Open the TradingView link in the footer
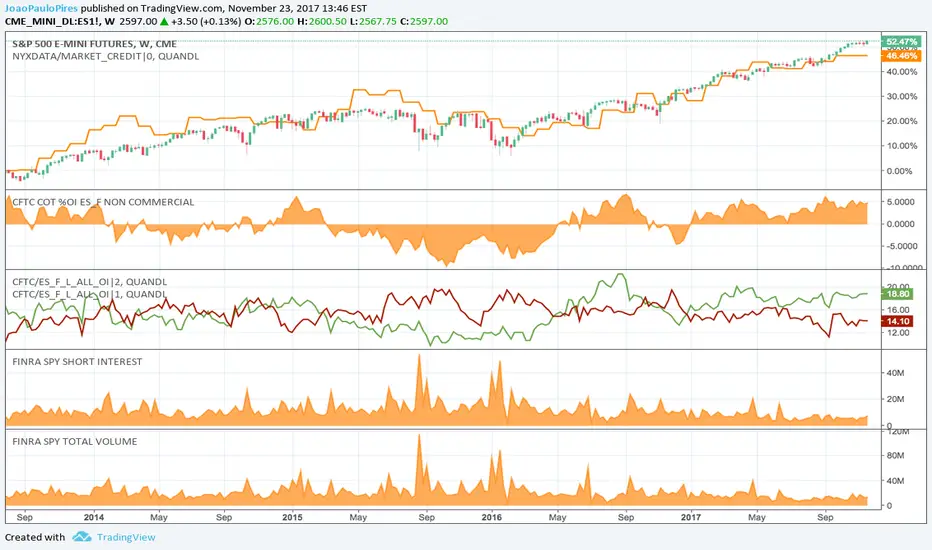The height and width of the screenshot is (550, 932). [126, 537]
